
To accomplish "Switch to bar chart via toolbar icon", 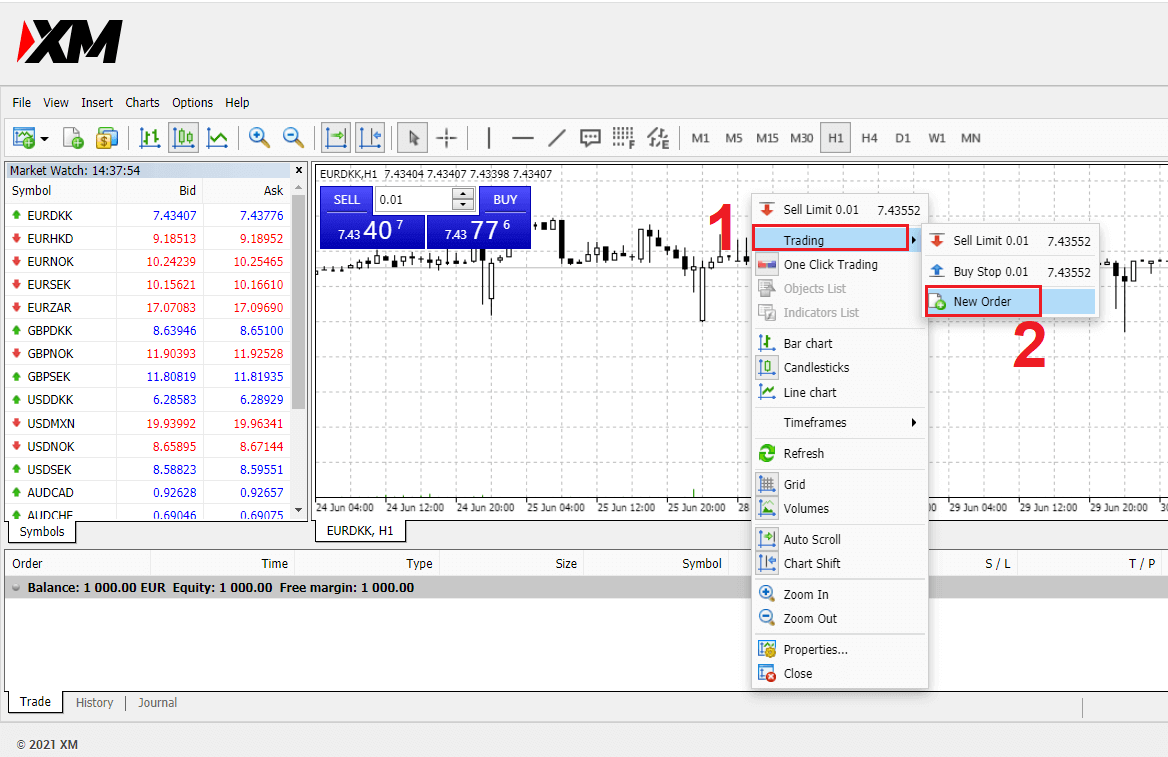I will [150, 138].
